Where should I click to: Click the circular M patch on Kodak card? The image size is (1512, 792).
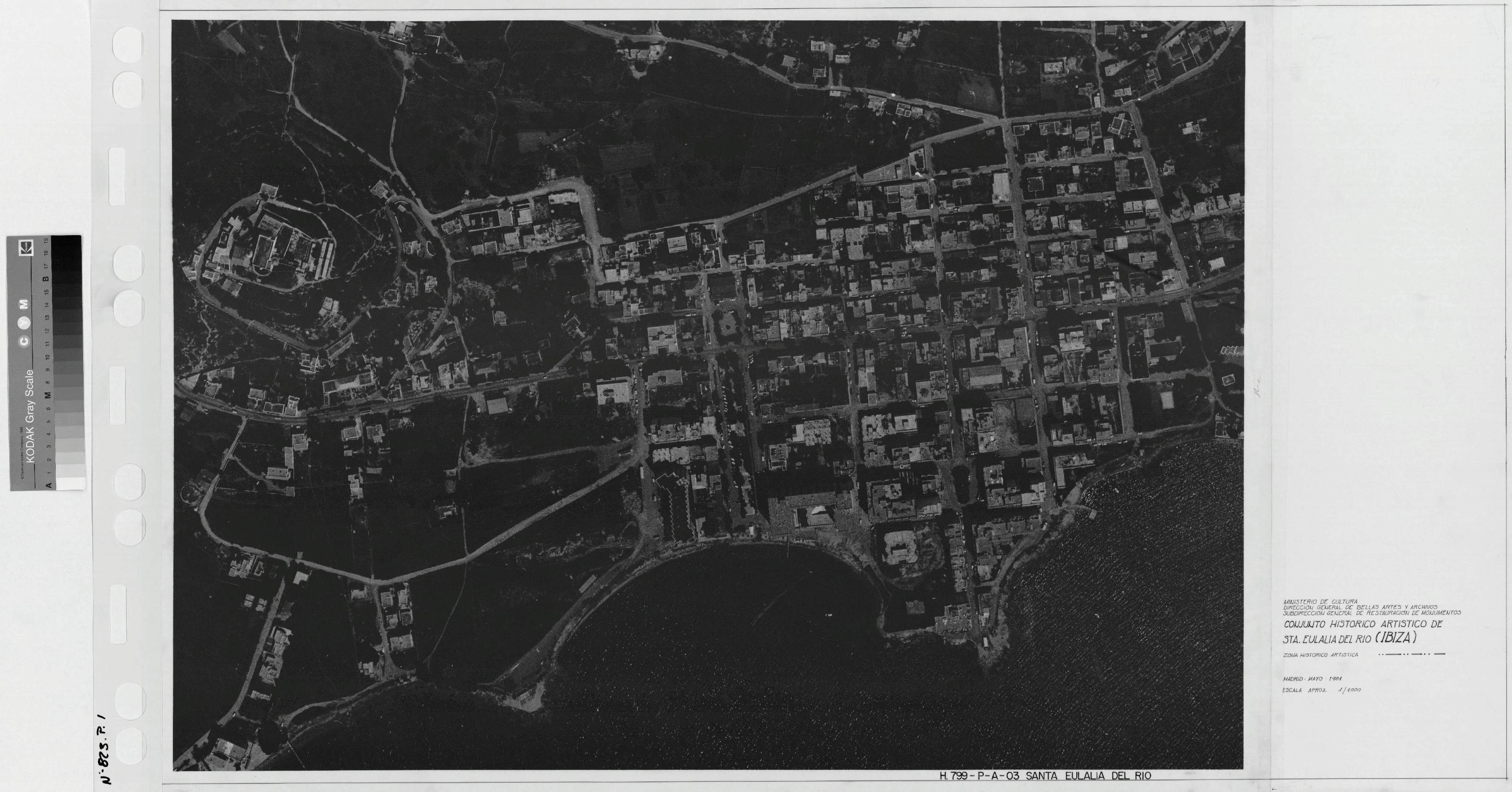point(24,305)
